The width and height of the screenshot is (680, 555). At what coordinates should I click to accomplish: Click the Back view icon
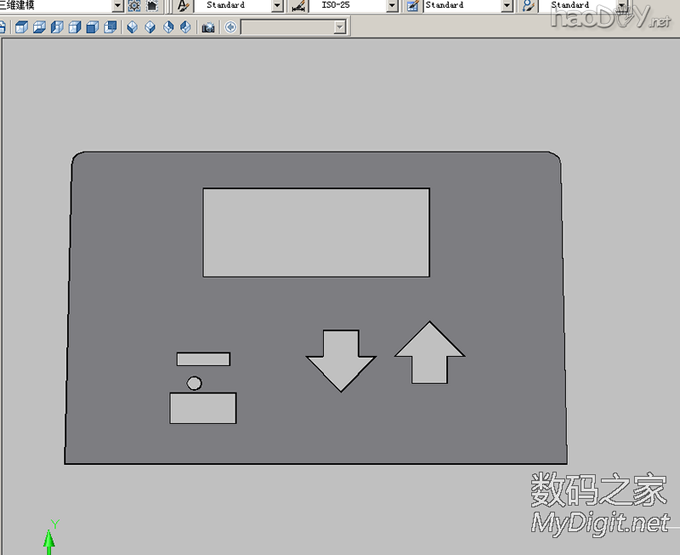pos(109,27)
